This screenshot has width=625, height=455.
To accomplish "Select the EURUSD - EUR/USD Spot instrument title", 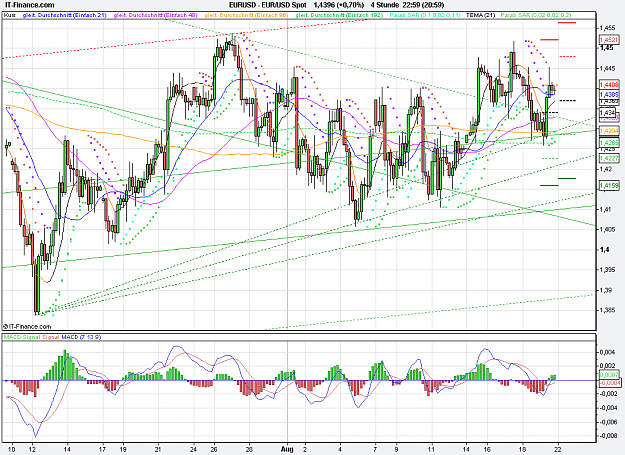I will pyautogui.click(x=268, y=5).
